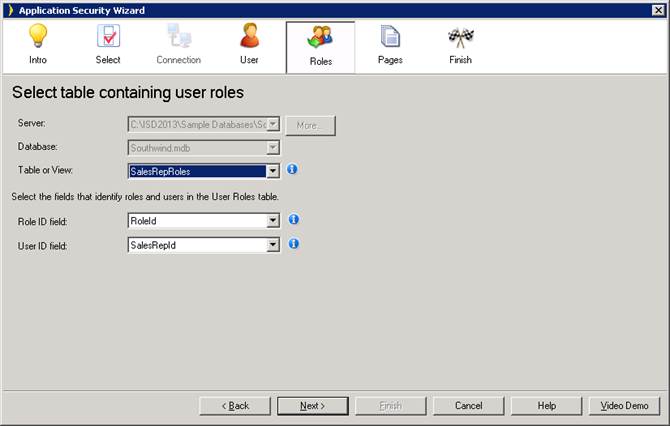Show info for User ID field
This screenshot has width=670, height=426.
pyautogui.click(x=293, y=243)
